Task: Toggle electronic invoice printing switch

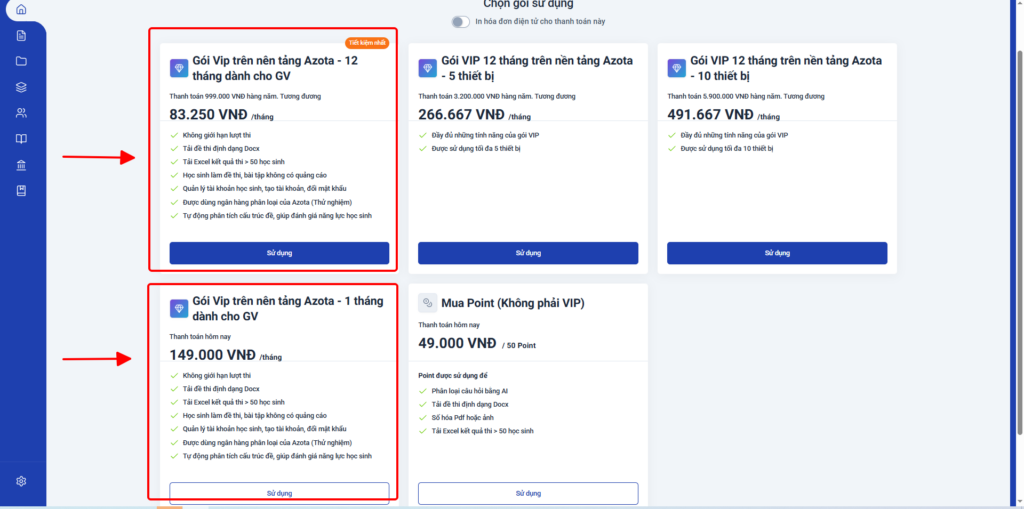Action: (x=460, y=22)
